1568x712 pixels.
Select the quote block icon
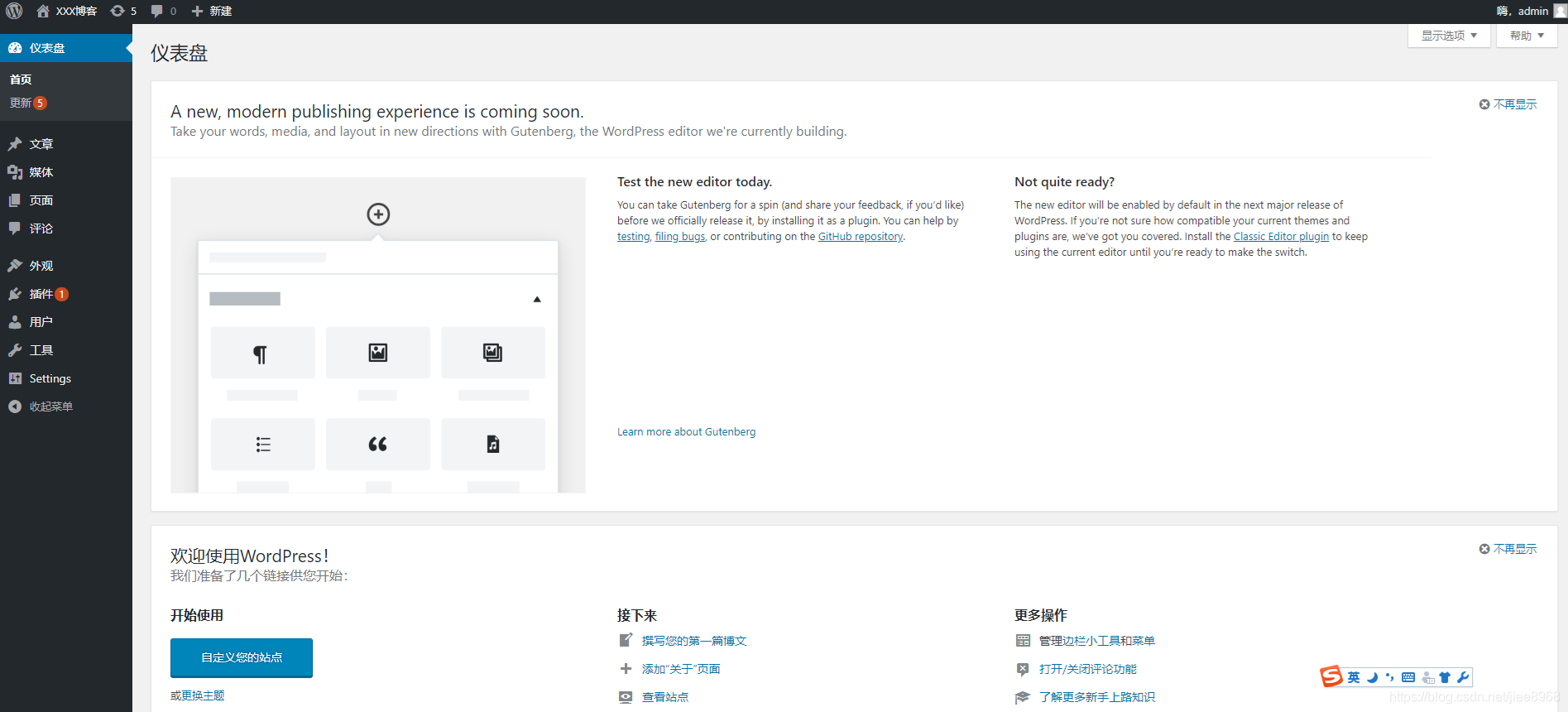[x=378, y=445]
